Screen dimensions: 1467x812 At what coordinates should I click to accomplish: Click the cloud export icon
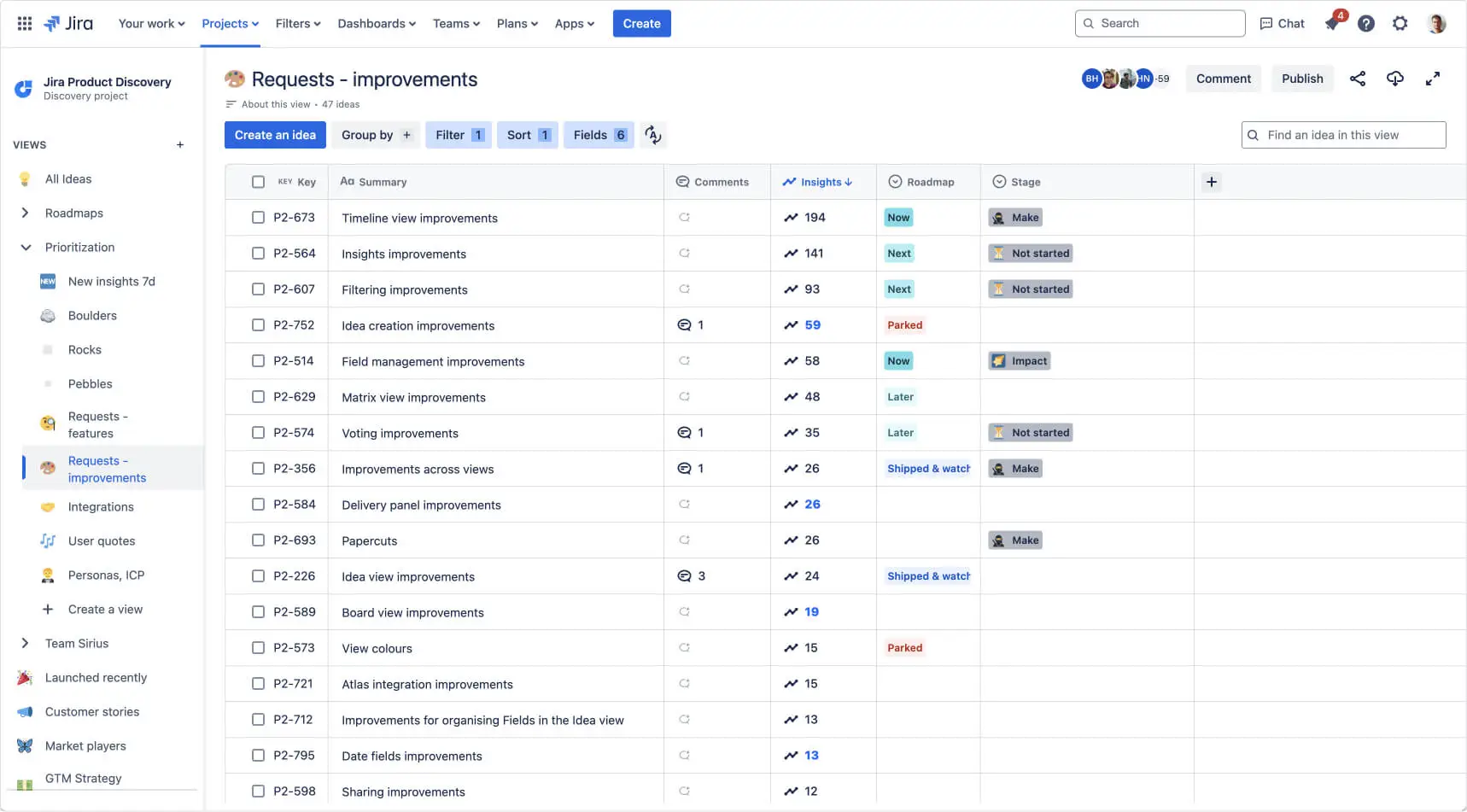1395,79
